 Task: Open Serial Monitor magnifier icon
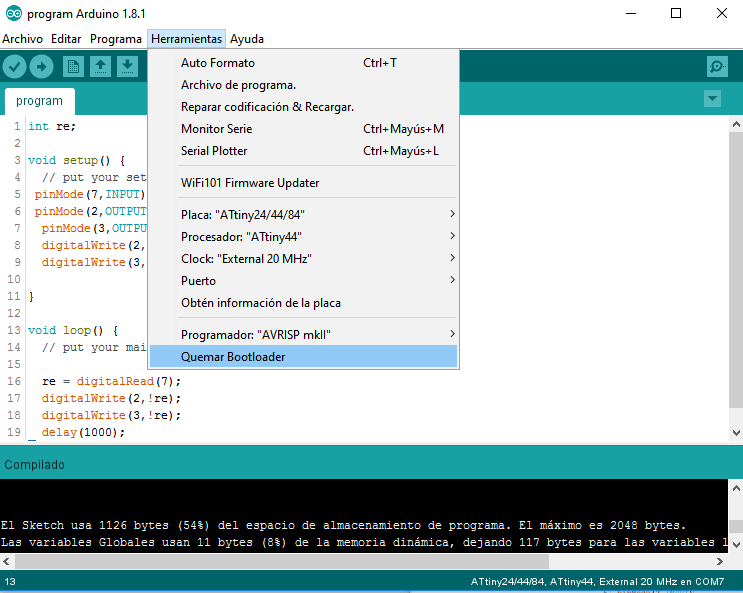[x=717, y=66]
